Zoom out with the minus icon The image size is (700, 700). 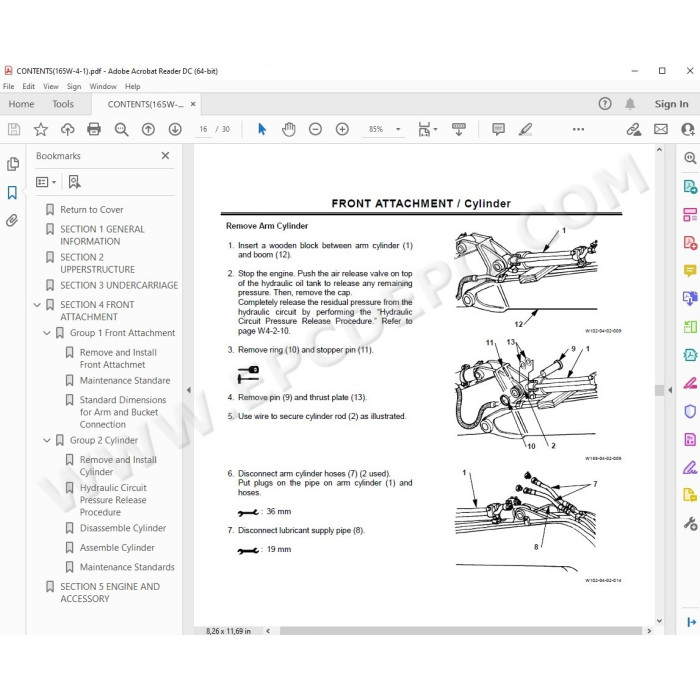(316, 129)
